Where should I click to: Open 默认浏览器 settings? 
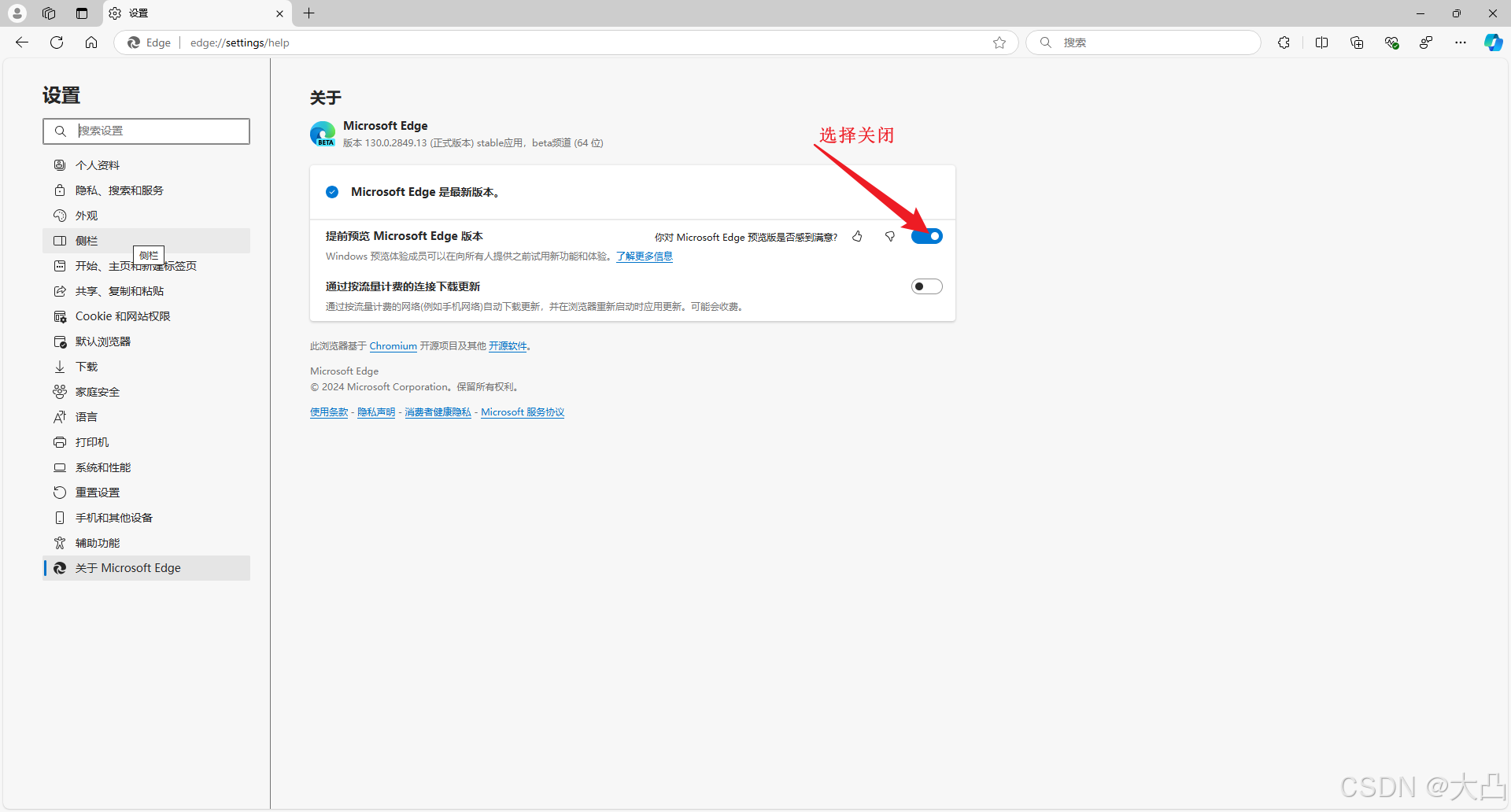(146, 341)
